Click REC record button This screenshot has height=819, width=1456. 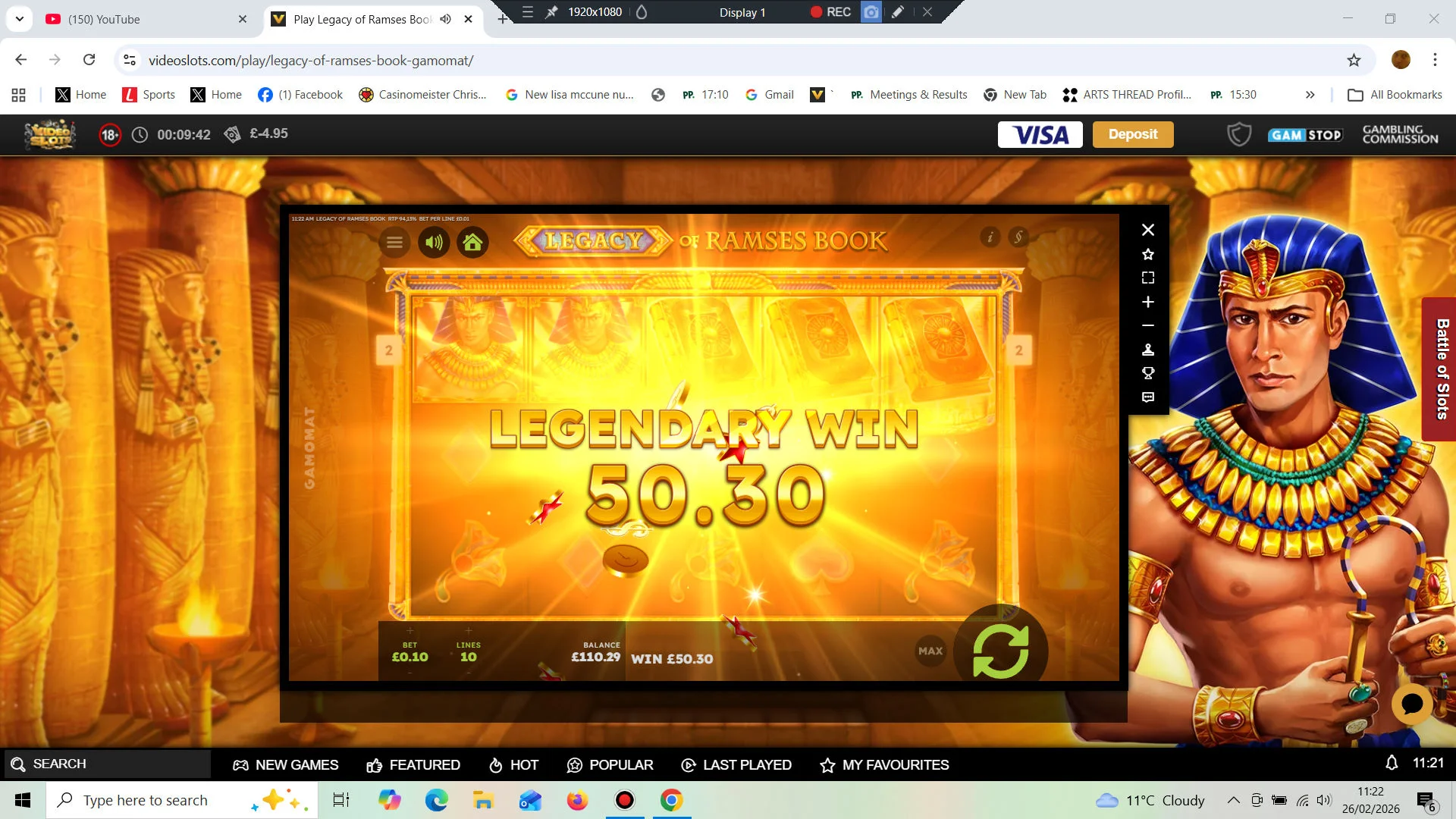coord(830,12)
